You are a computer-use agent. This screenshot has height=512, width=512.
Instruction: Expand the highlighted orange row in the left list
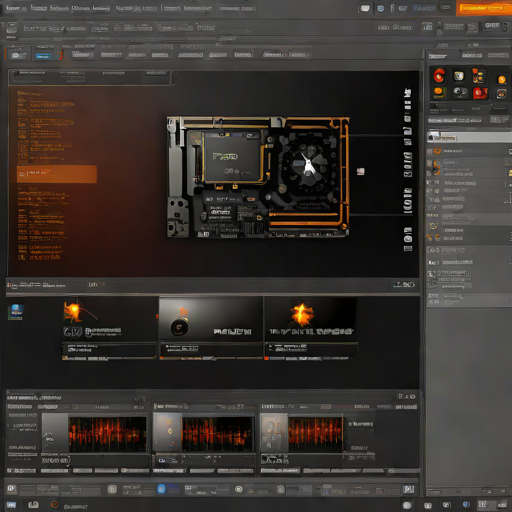[57, 174]
